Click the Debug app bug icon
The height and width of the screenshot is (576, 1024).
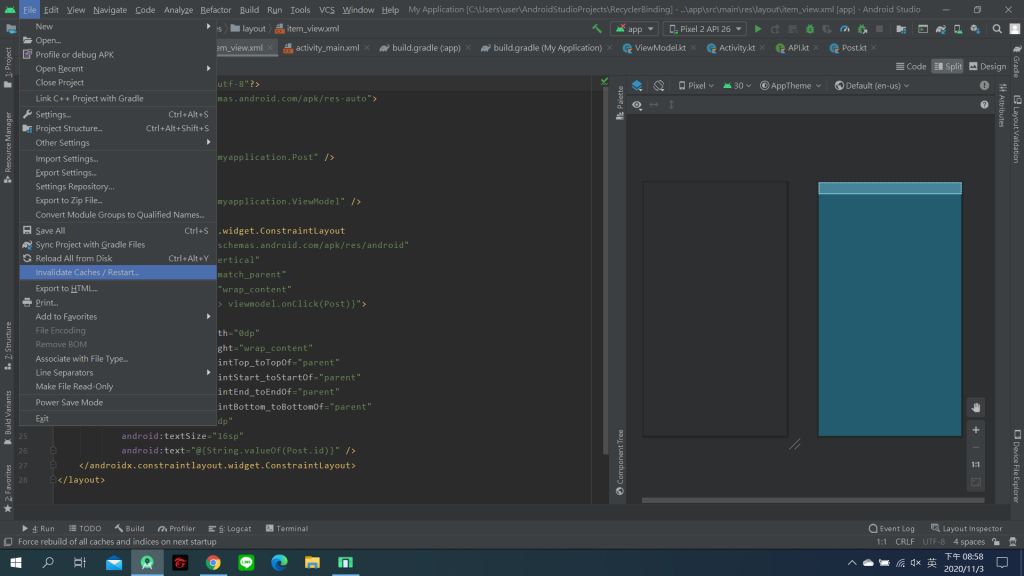coord(810,29)
